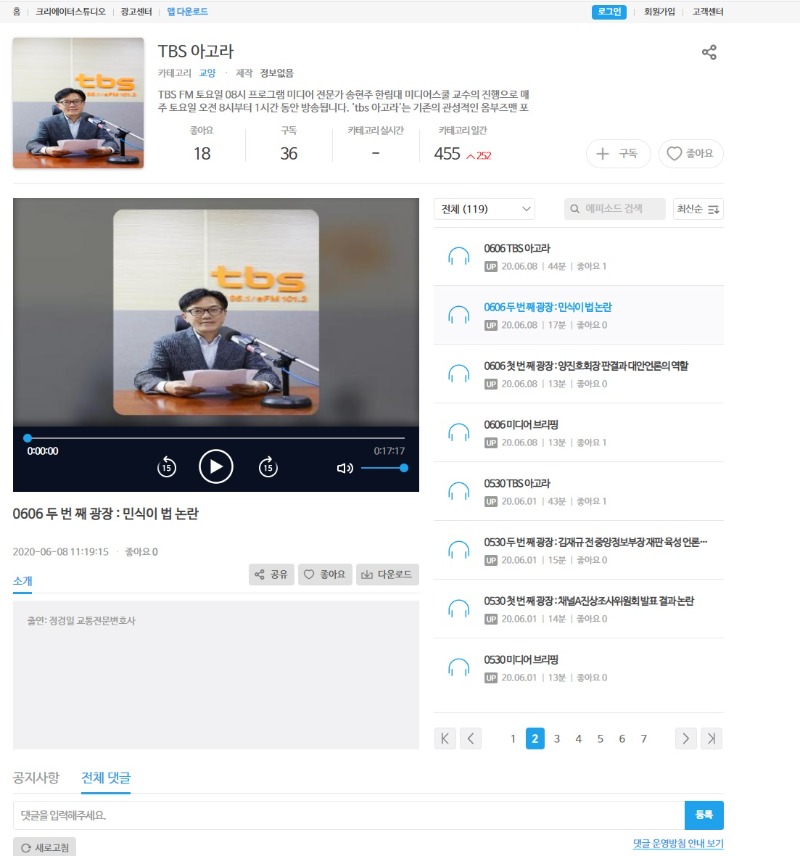Viewport: 800px width, 856px height.
Task: Submit comment with 등록 button
Action: click(x=704, y=815)
